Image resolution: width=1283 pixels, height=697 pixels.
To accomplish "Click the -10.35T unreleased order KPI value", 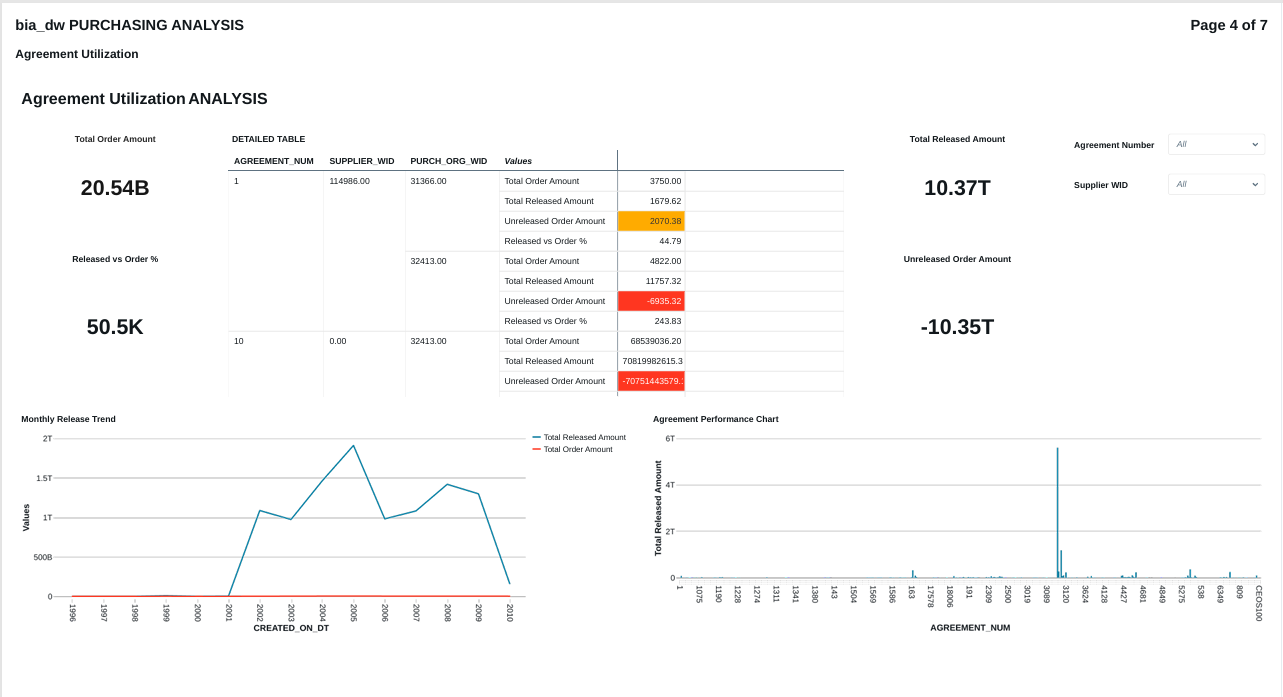I will 957,327.
